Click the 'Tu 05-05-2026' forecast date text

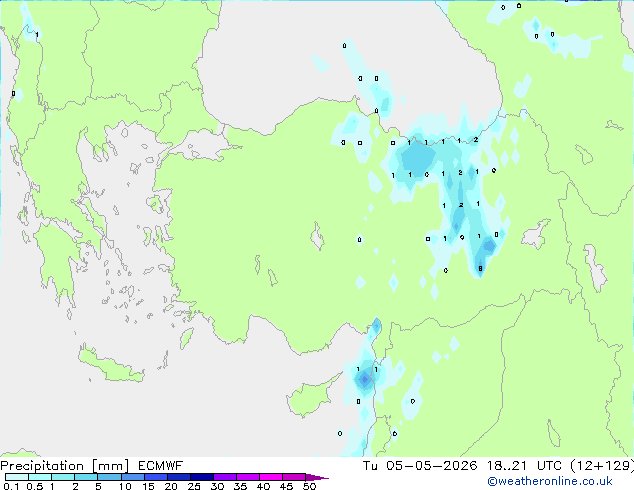[420, 466]
